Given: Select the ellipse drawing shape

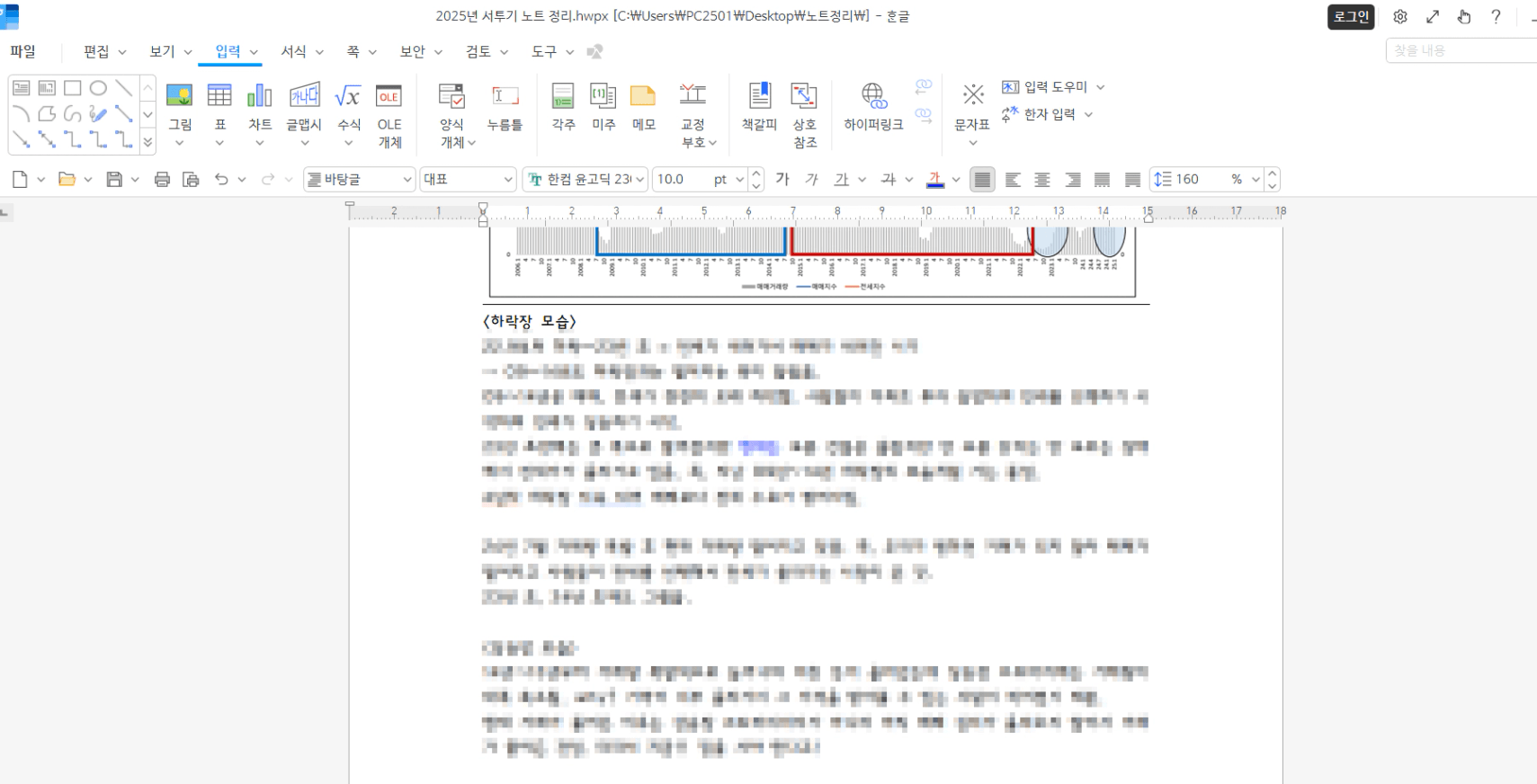Looking at the screenshot, I should [98, 88].
